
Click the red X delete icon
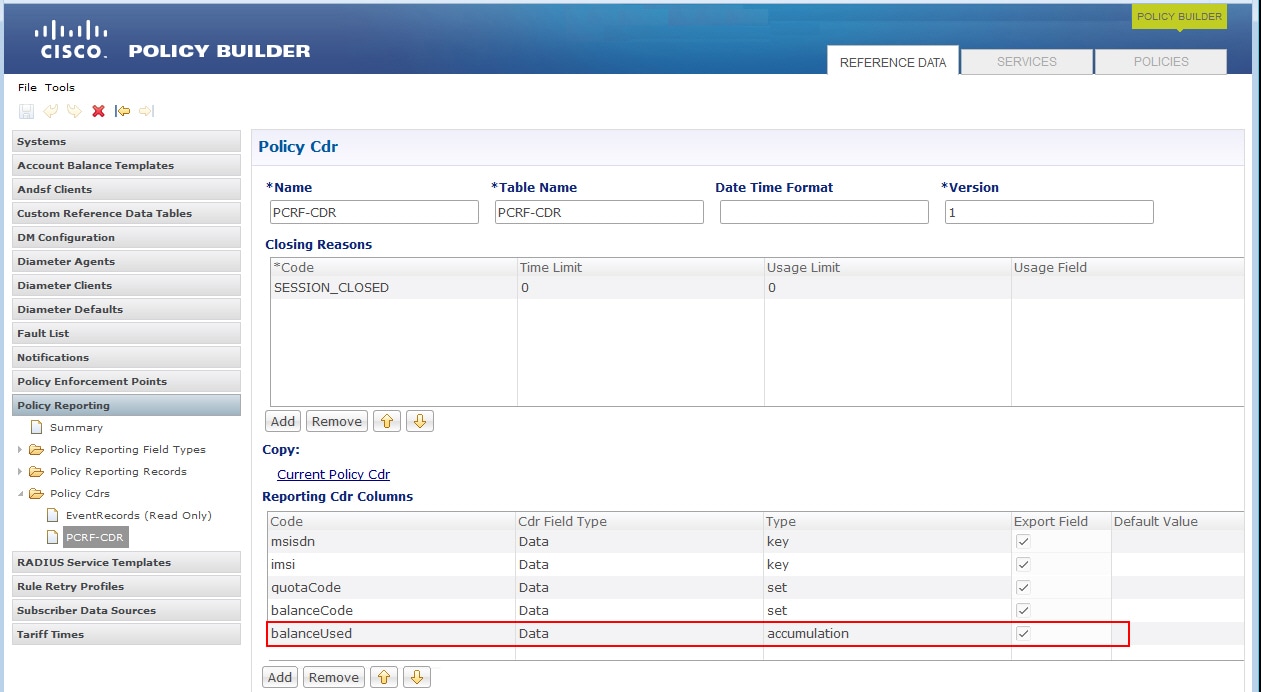(98, 111)
